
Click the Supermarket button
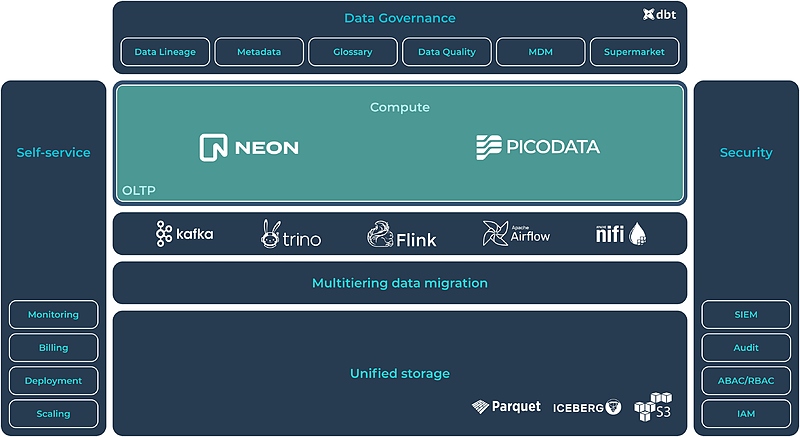pyautogui.click(x=634, y=52)
